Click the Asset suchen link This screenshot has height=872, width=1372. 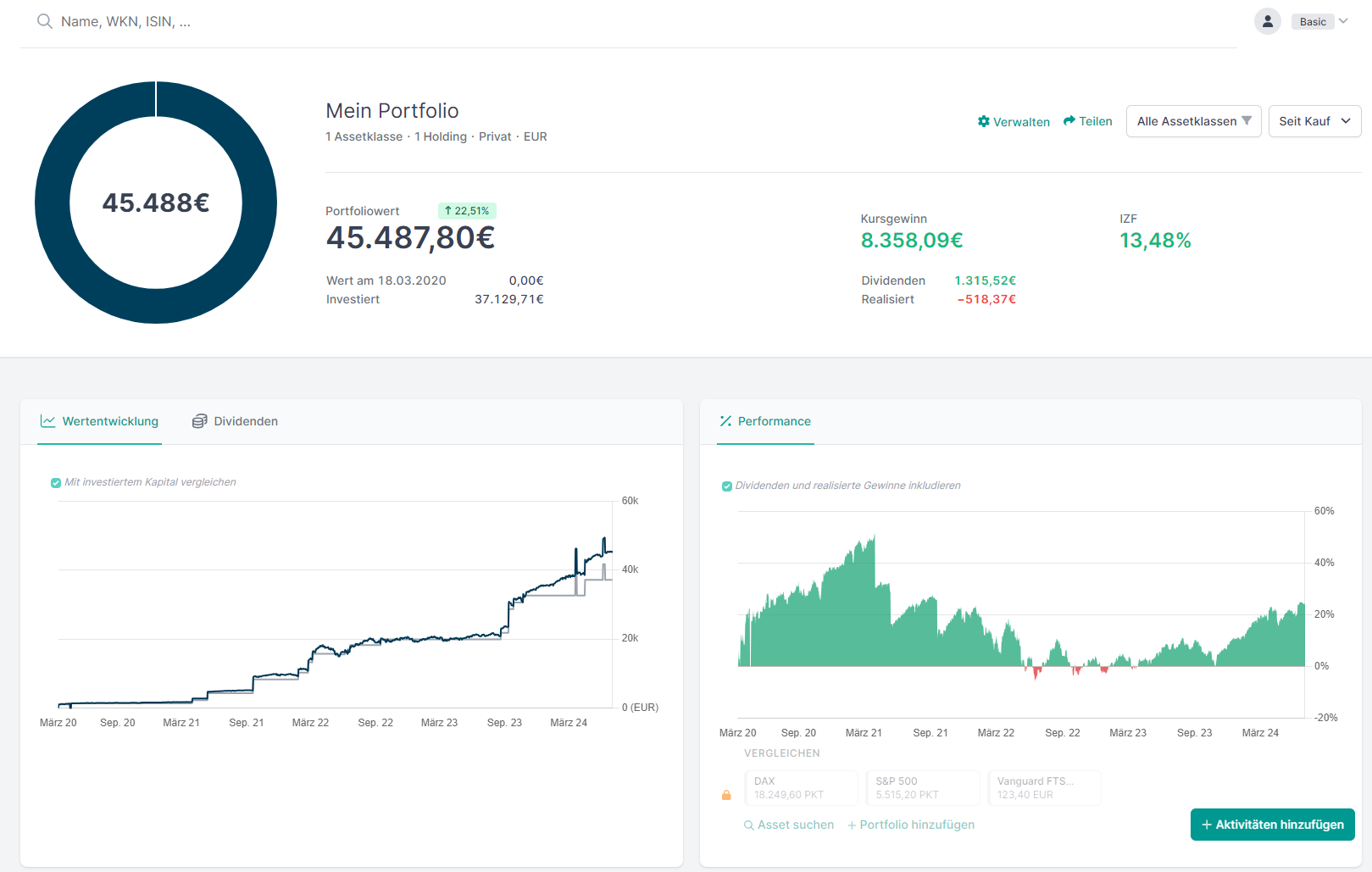pos(789,825)
